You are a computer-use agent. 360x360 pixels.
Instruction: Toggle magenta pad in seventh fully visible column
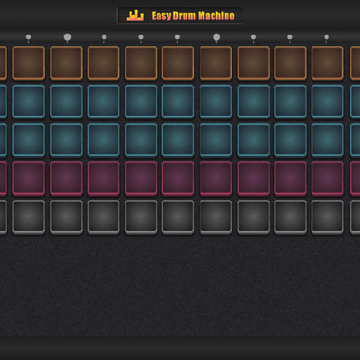pyautogui.click(x=254, y=178)
